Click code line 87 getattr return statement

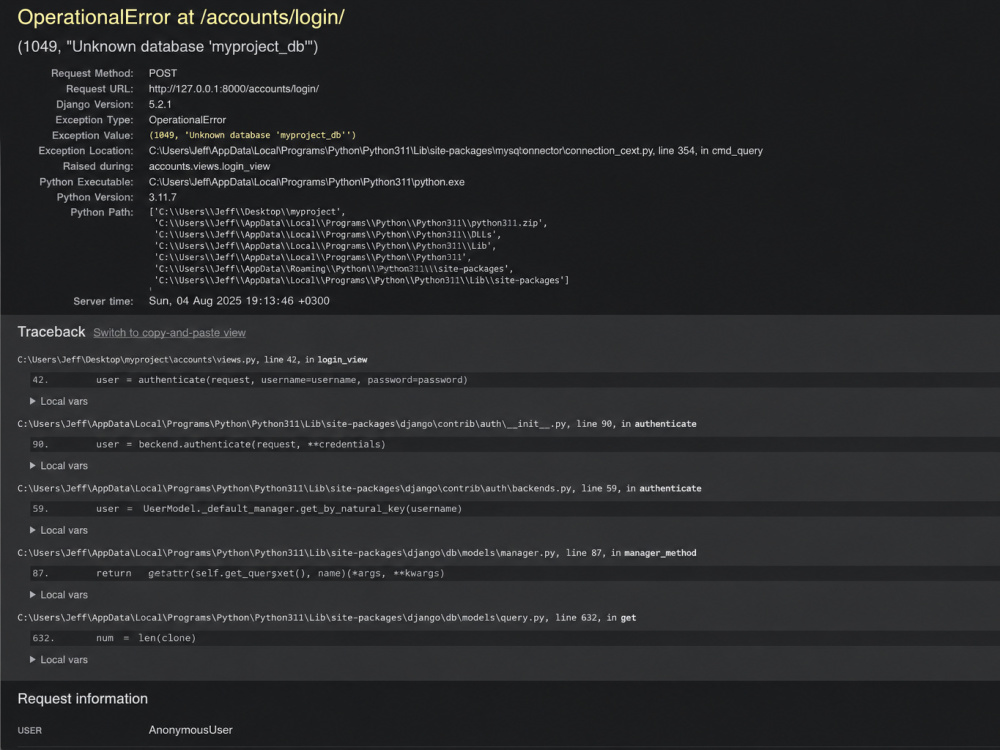515,573
